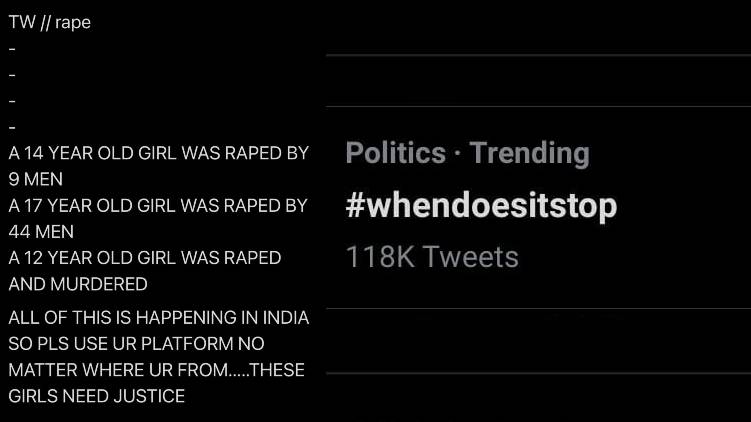Viewport: 751px width, 422px height.
Task: Open the #whendoesitstop trending hashtag
Action: coord(481,206)
